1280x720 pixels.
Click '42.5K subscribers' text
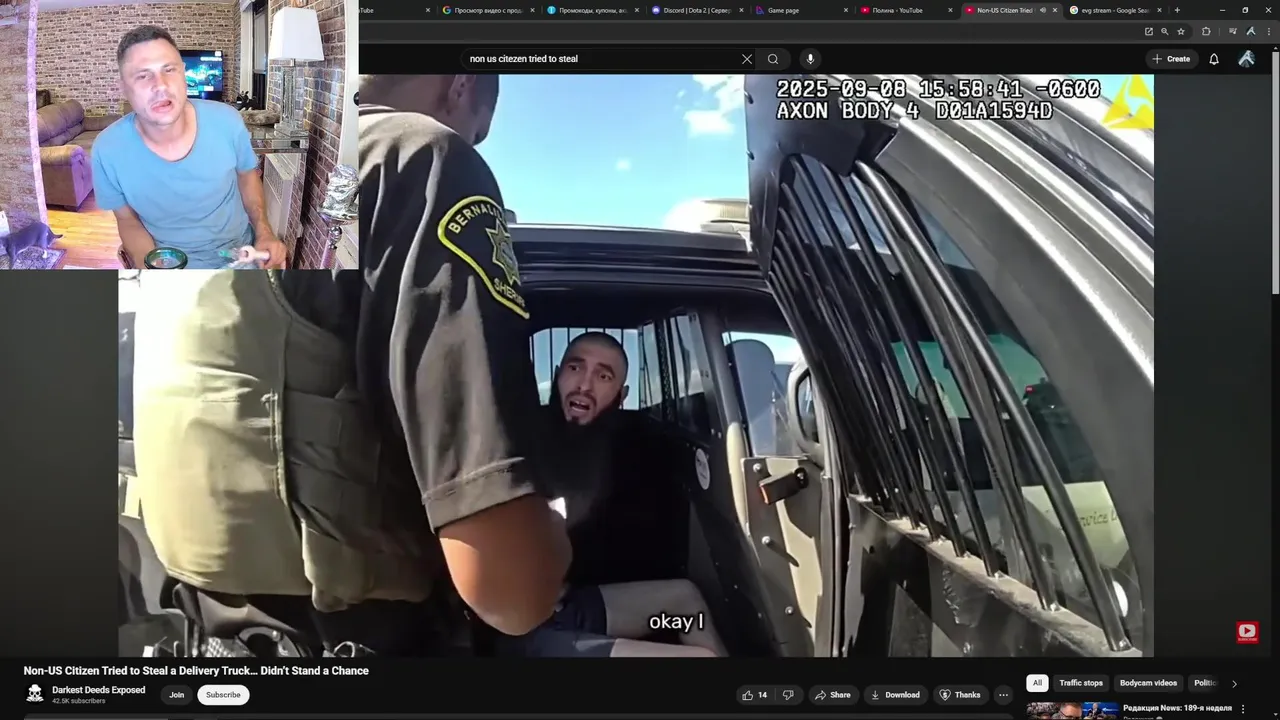tap(79, 701)
